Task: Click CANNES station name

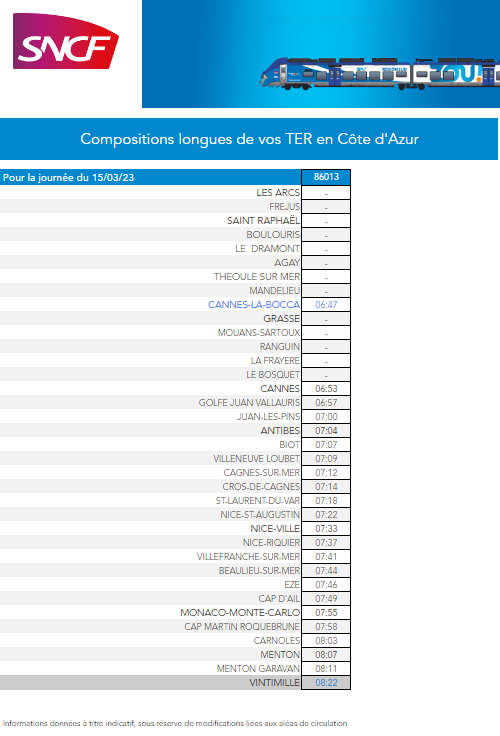Action: [280, 389]
